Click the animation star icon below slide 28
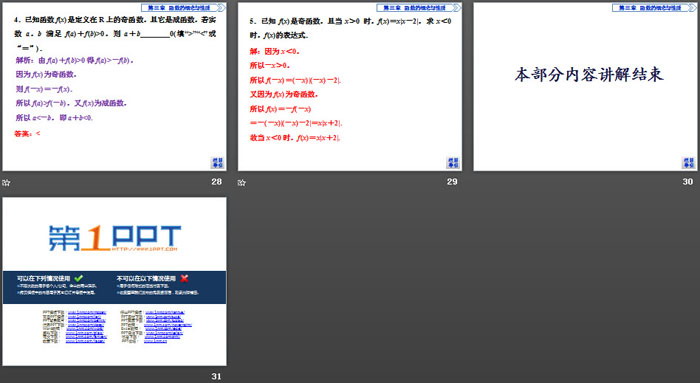This screenshot has width=700, height=383. pos(6,183)
